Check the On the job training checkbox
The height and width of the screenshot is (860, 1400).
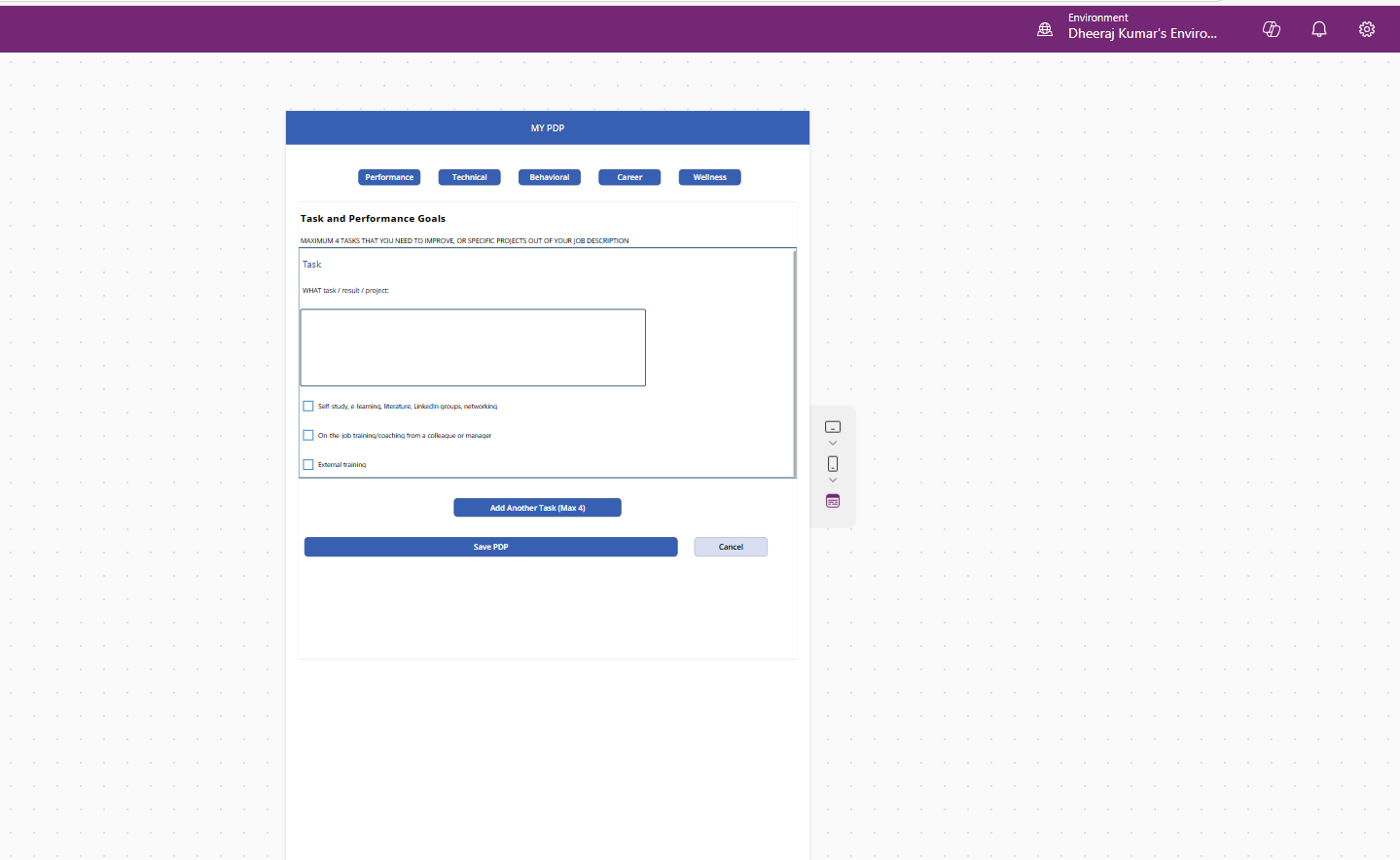tap(308, 436)
